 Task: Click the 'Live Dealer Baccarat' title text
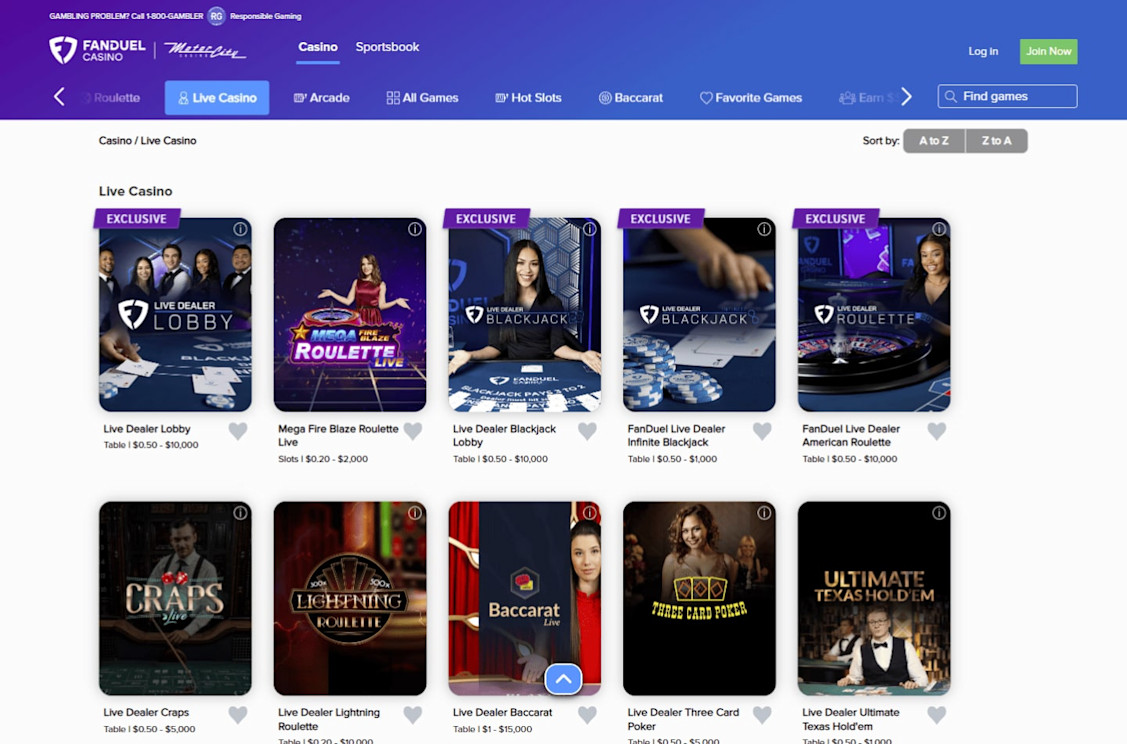[x=502, y=712]
